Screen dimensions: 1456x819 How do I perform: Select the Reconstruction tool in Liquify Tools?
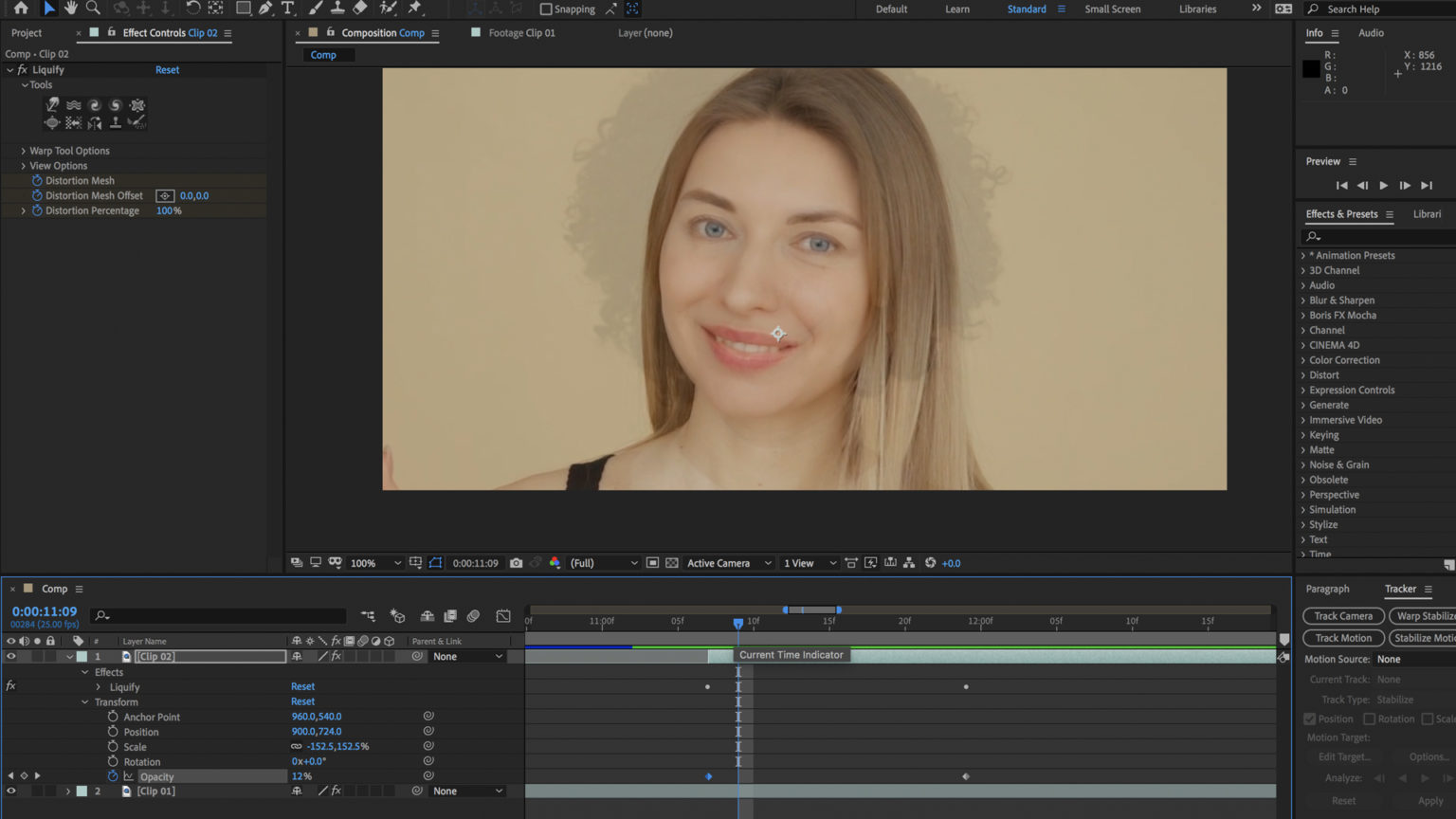136,122
